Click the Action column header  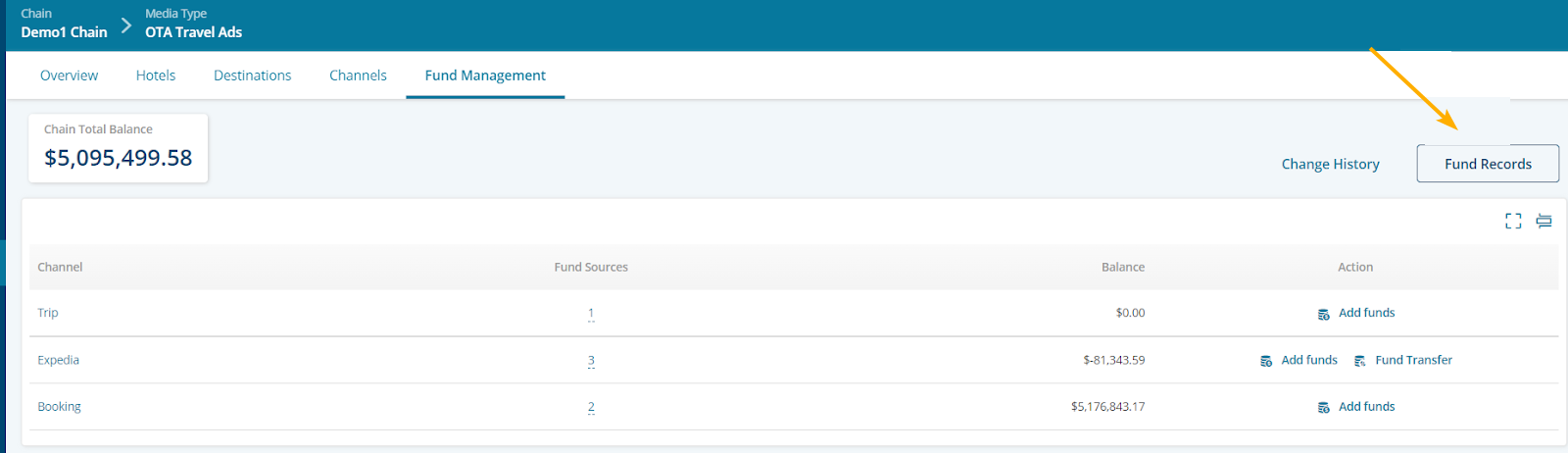coord(1355,267)
